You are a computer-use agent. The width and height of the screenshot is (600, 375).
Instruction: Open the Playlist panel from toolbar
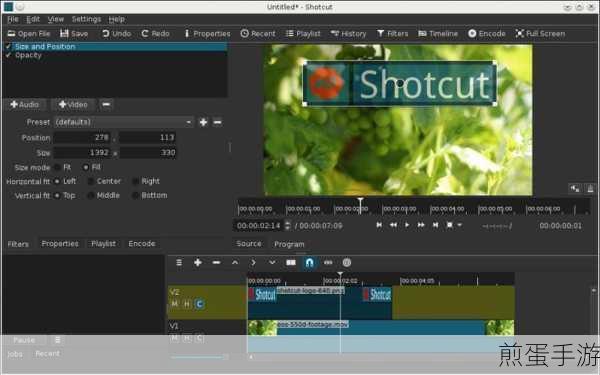pos(303,34)
